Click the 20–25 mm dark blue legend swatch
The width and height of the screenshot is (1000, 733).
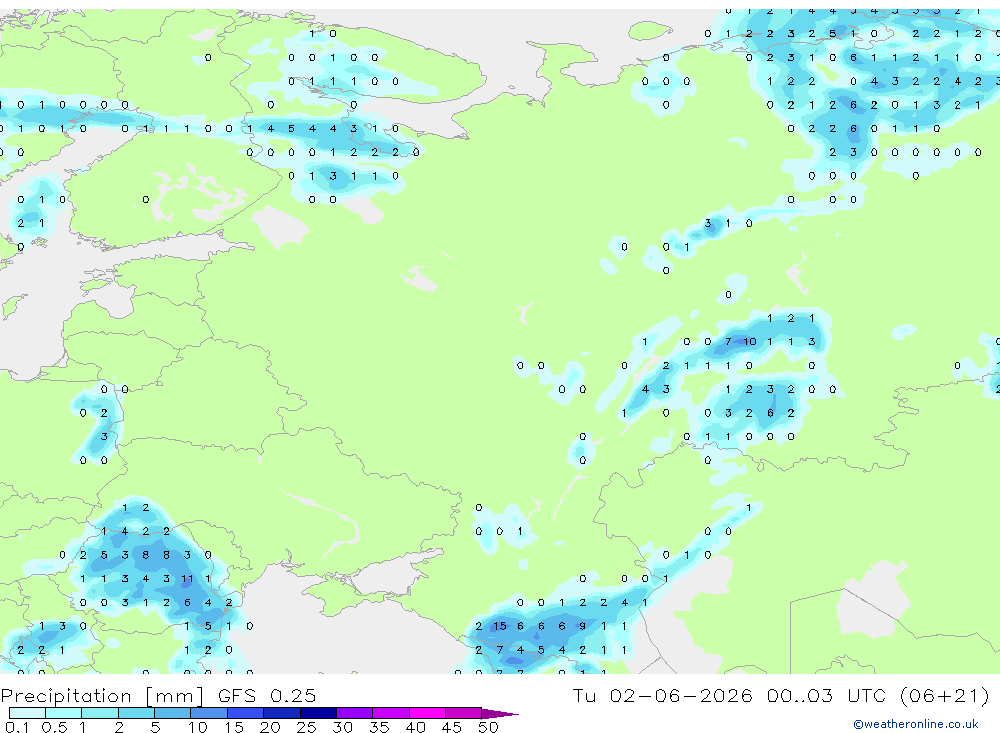[282, 713]
